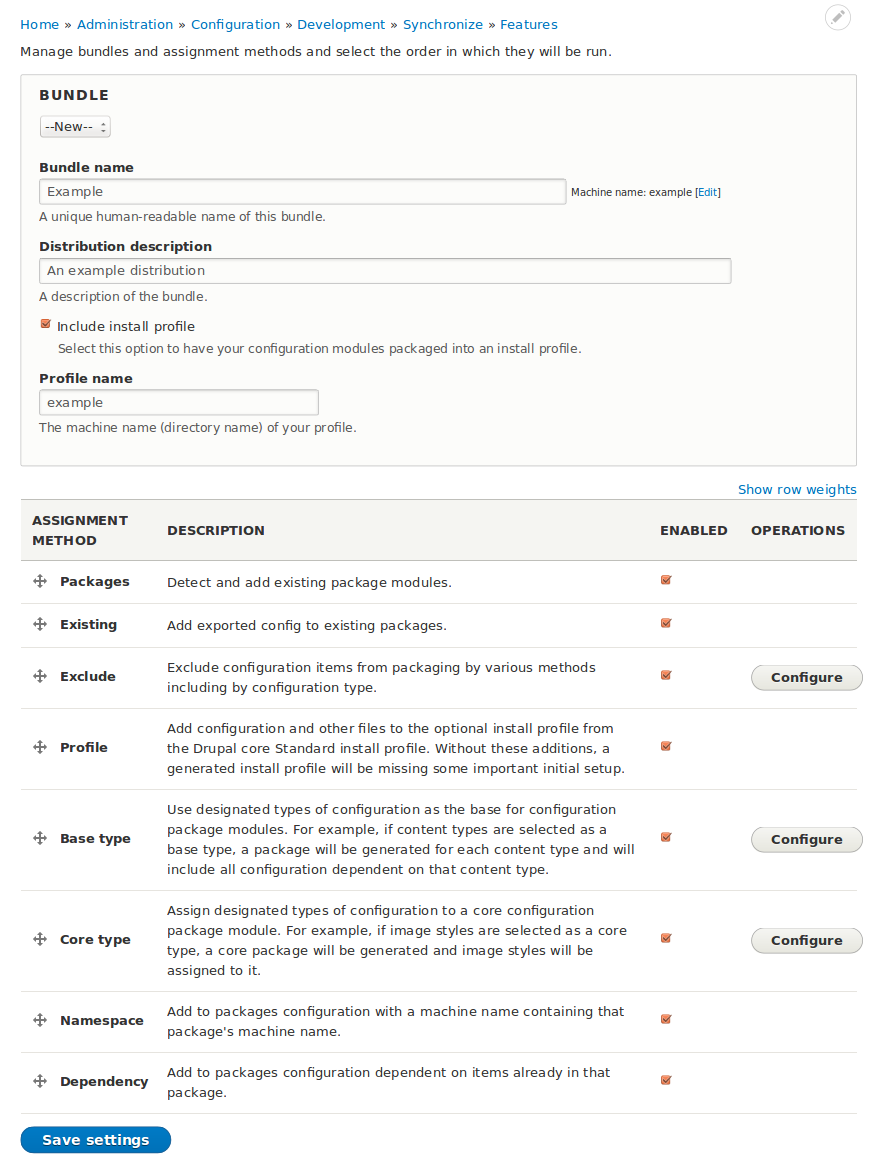
Task: Click the drag handle for Namespace row
Action: coord(40,1020)
